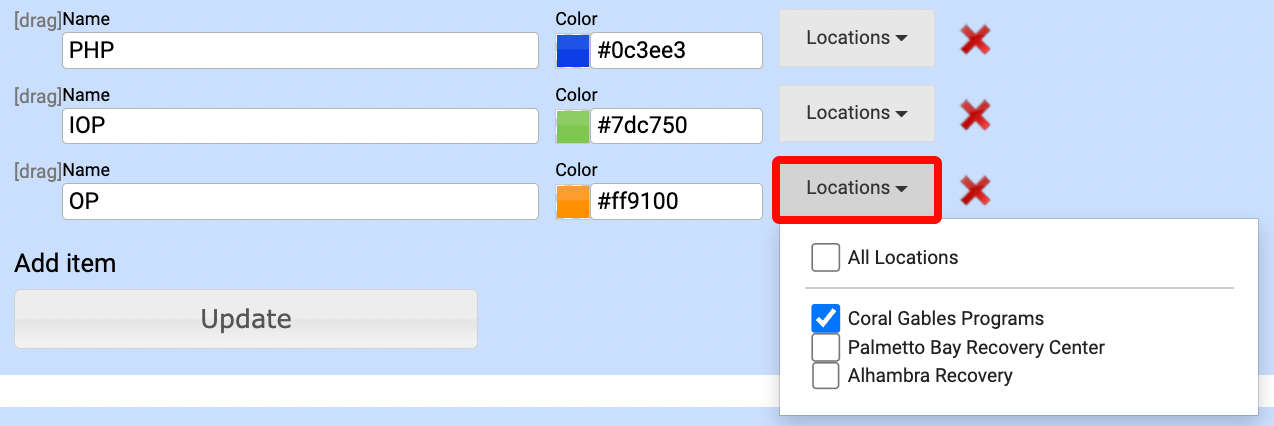Uncheck Coral Gables Programs
The width and height of the screenshot is (1274, 426).
pyautogui.click(x=826, y=318)
